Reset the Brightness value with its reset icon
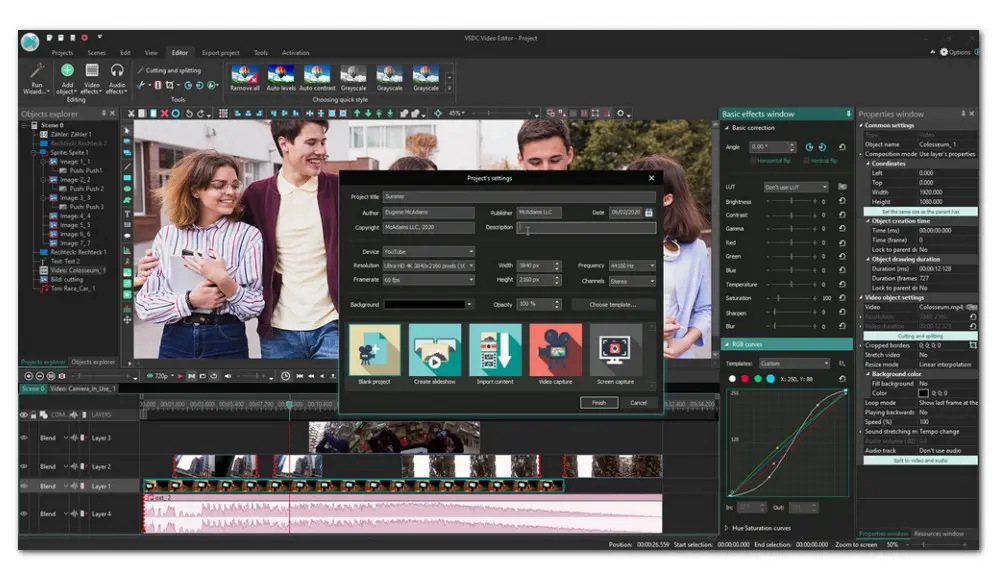Image resolution: width=1000 pixels, height=580 pixels. (x=842, y=202)
